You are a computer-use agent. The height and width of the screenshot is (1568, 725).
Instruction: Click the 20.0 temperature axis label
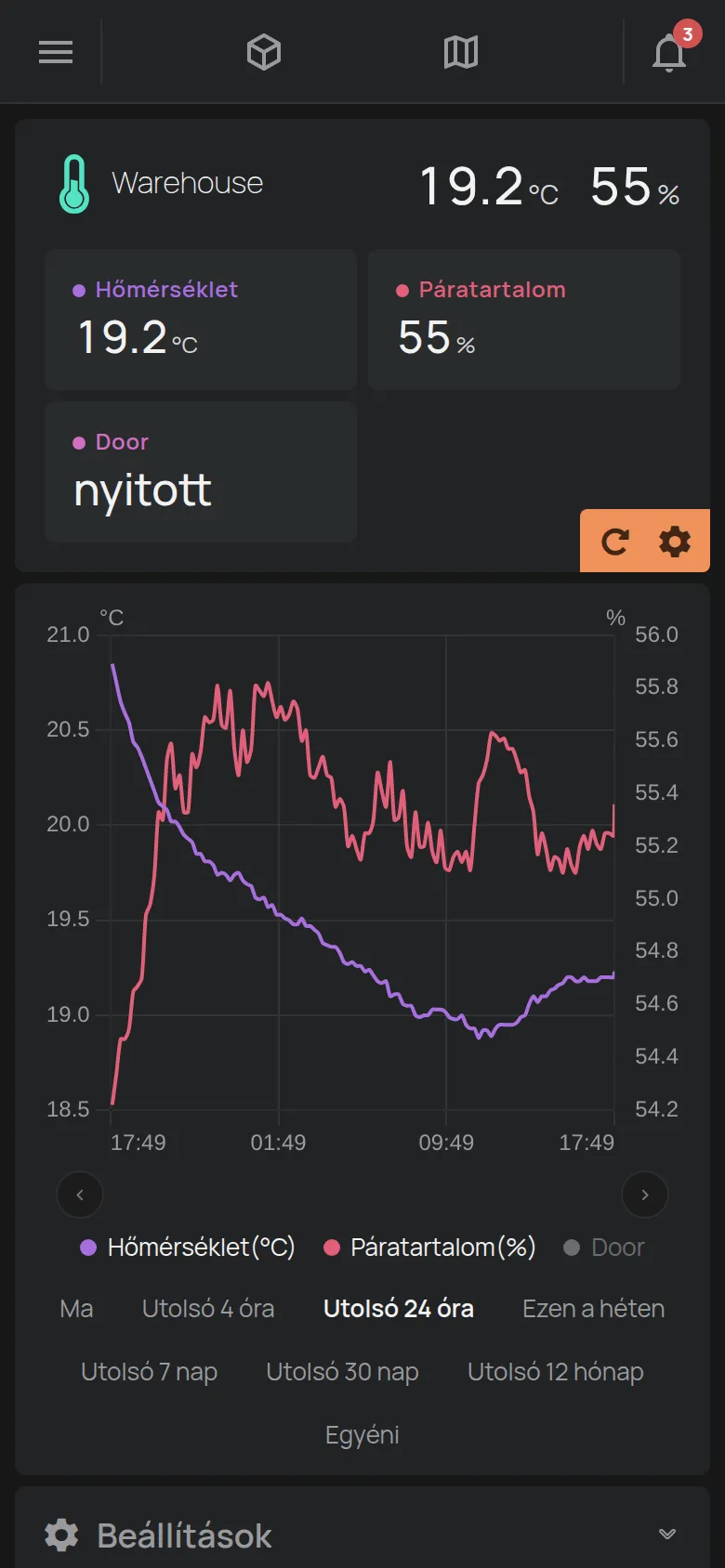tap(68, 824)
